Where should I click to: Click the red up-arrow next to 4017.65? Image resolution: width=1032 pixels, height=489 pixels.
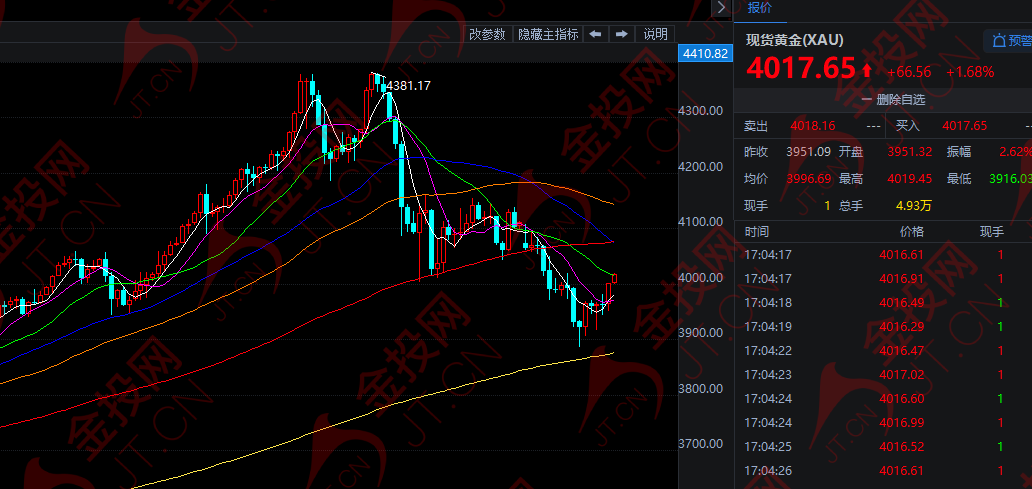coord(866,72)
